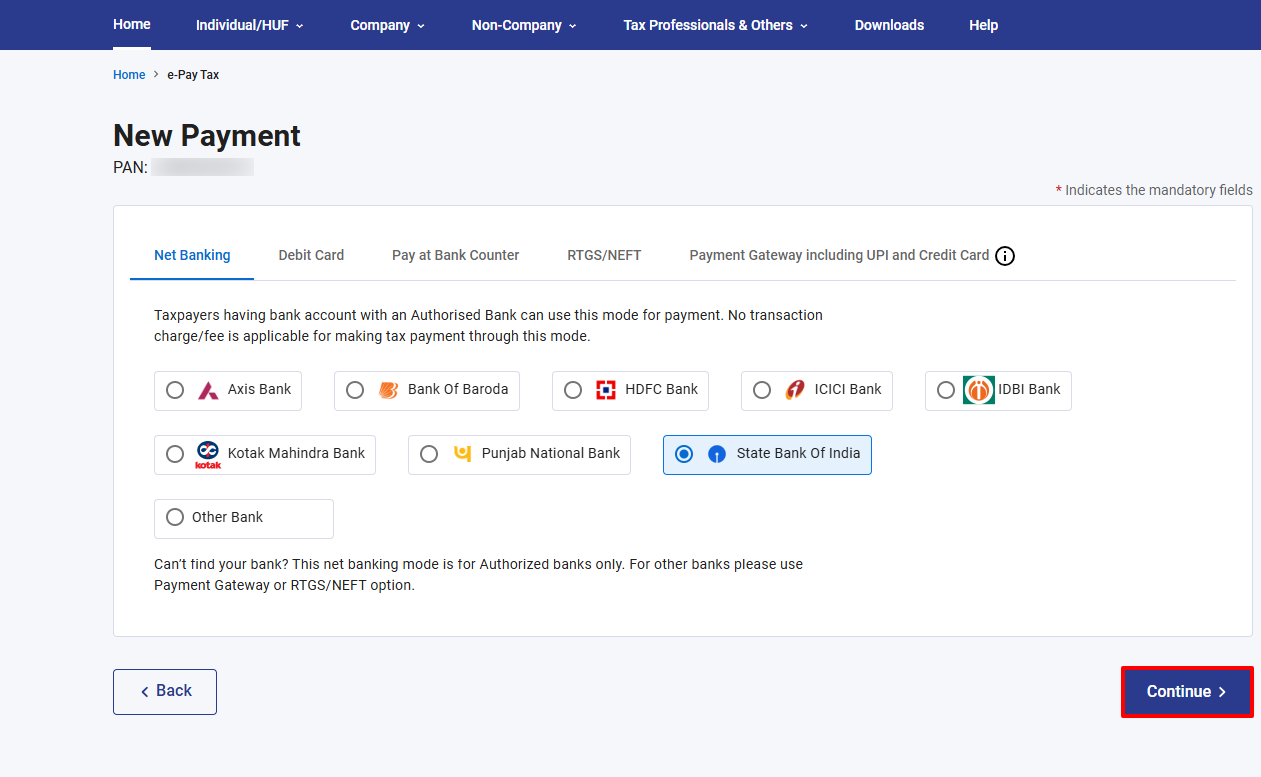Select the ICICI Bank radio button
The image size is (1261, 777).
(x=762, y=390)
